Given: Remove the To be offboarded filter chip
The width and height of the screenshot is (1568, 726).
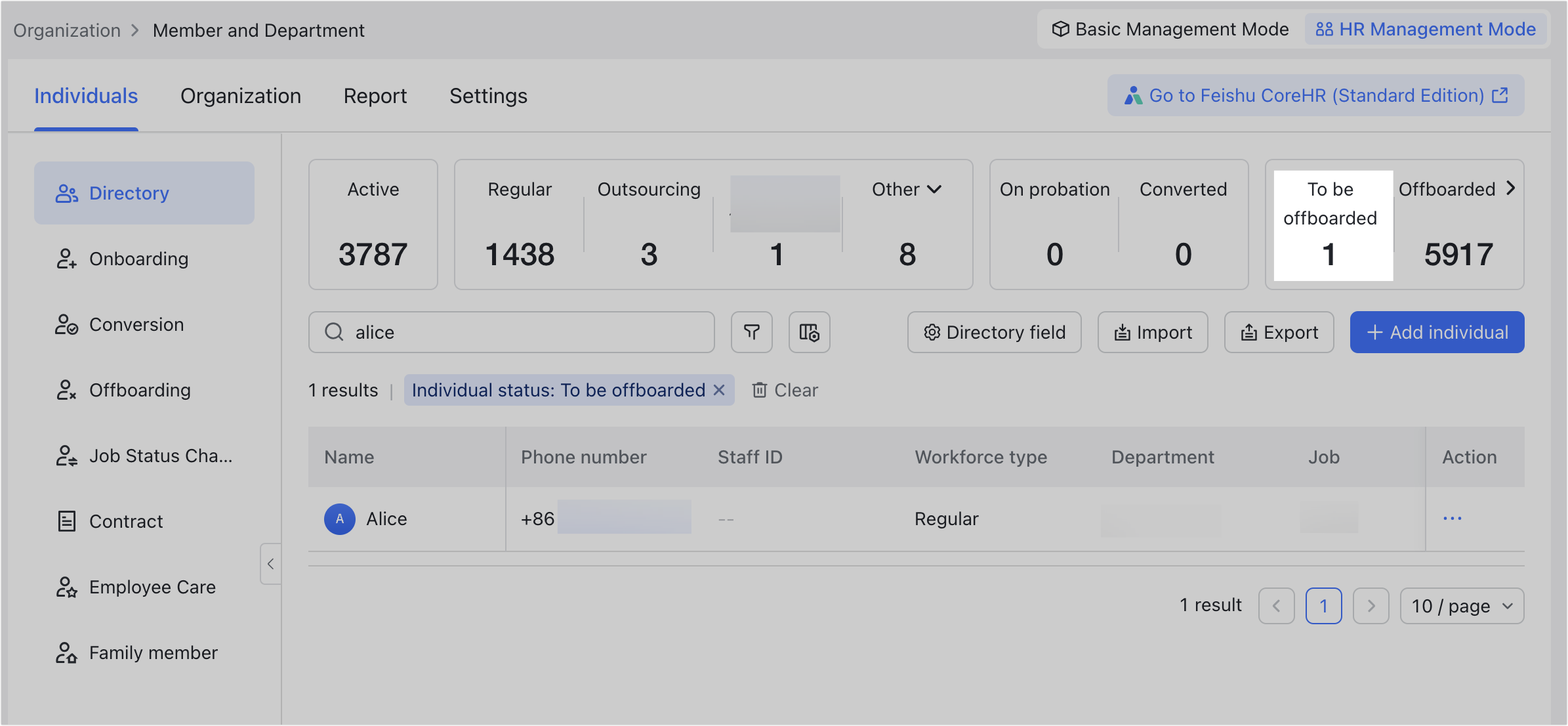Looking at the screenshot, I should point(719,390).
